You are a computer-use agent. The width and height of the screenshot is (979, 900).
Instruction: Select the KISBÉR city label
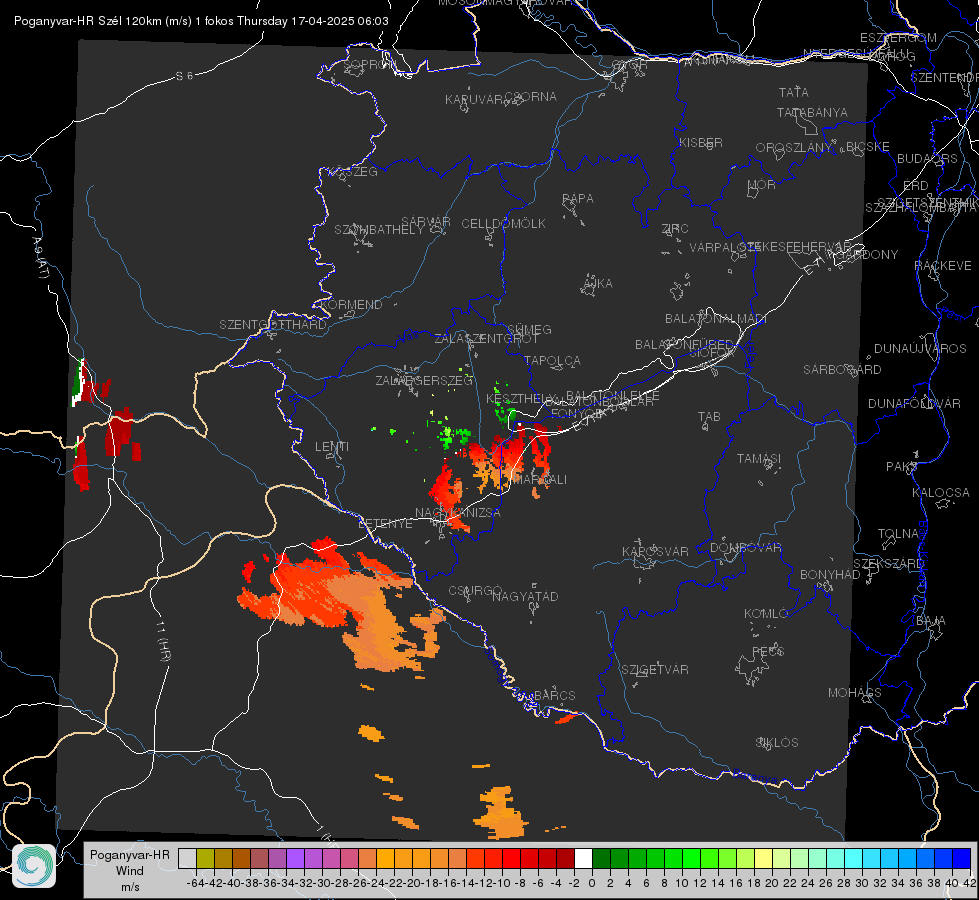click(701, 143)
